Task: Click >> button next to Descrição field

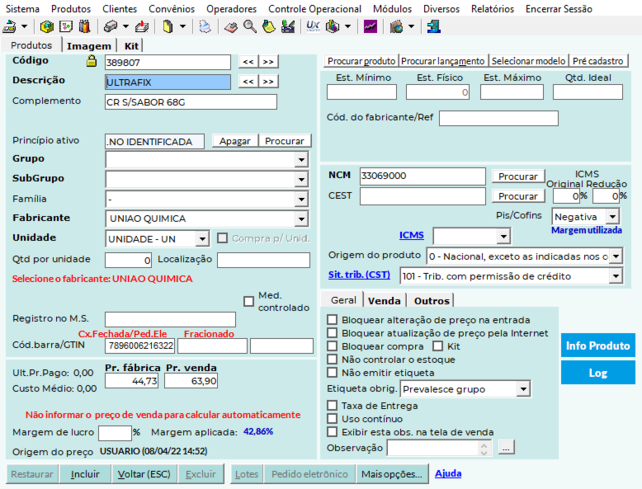Action: [268, 82]
